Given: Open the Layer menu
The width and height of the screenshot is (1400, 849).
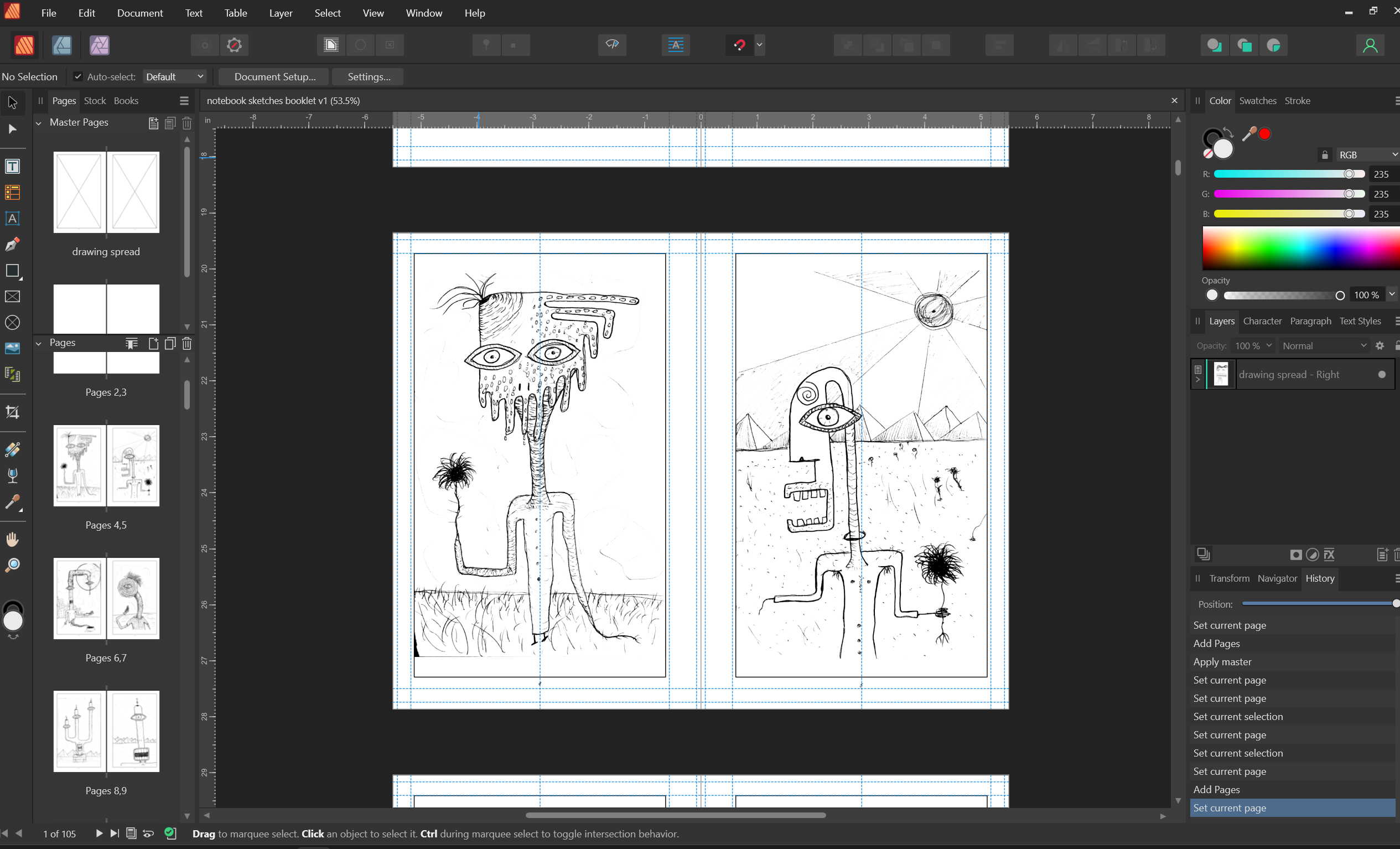Looking at the screenshot, I should click(x=281, y=13).
